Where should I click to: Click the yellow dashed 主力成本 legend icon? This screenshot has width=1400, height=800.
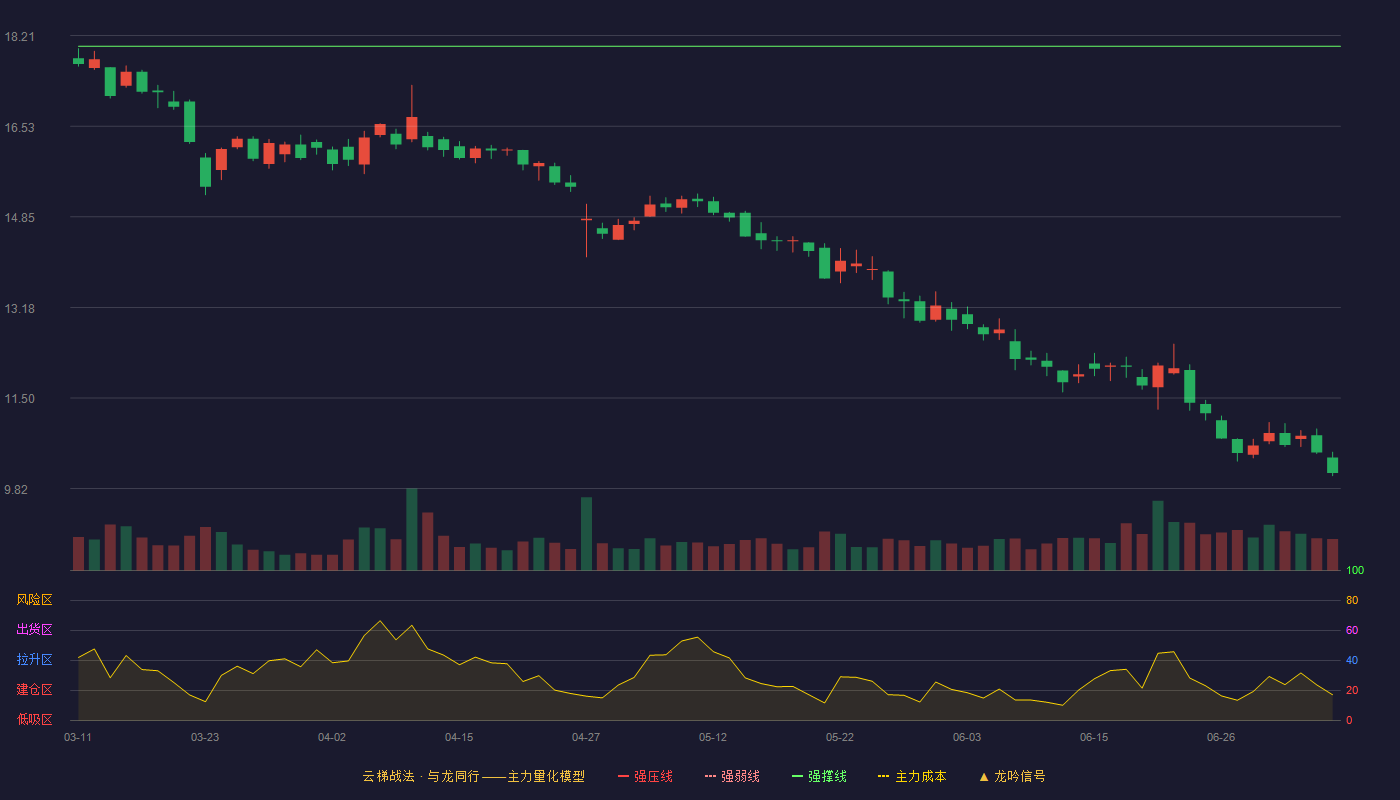point(883,776)
